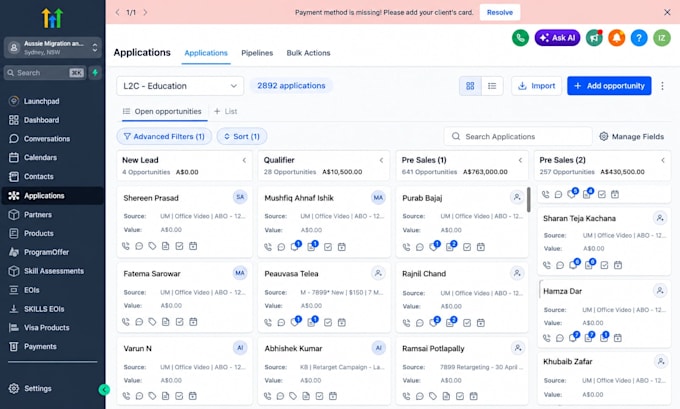Switch to list view
This screenshot has width=680, height=409.
[492, 86]
